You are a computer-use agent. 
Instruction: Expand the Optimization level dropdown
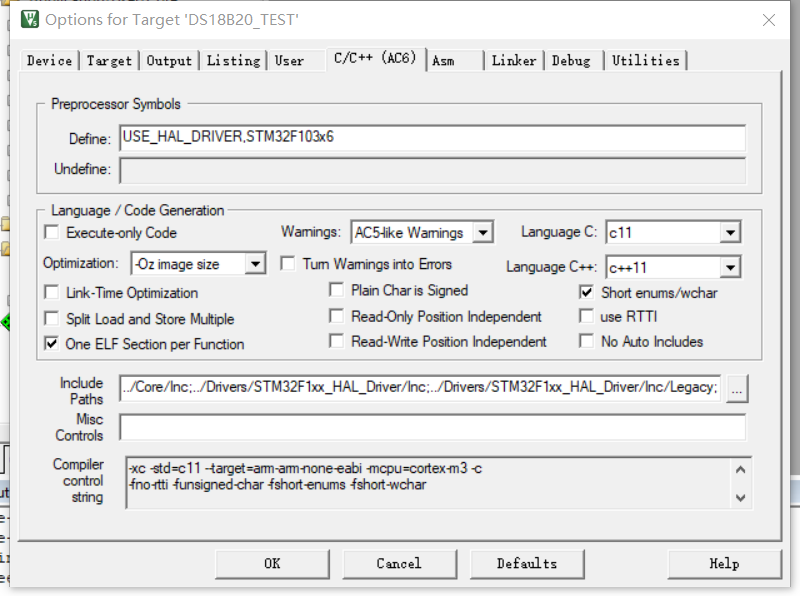tap(255, 265)
